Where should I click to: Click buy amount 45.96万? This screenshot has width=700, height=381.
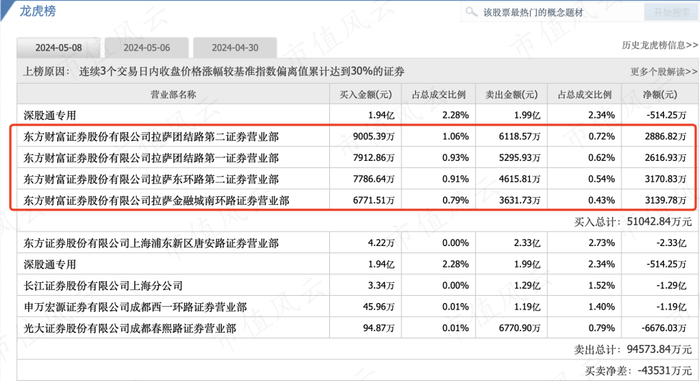379,307
